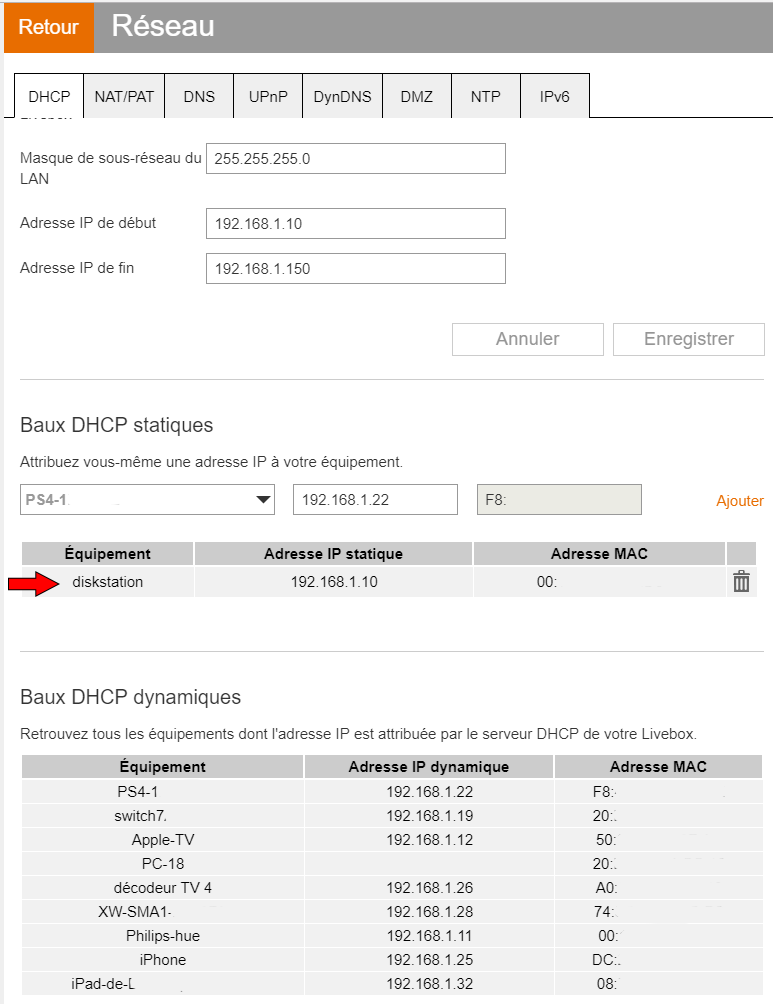
Task: Select the DHCP tab
Action: point(49,97)
